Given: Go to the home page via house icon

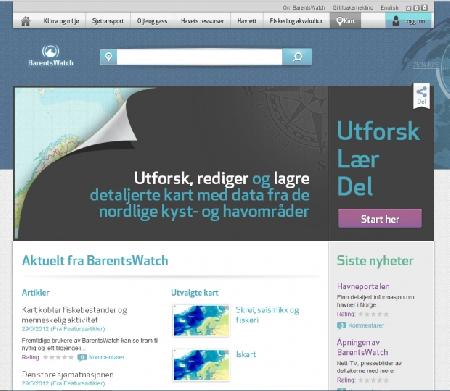Looking at the screenshot, I should pyautogui.click(x=26, y=21).
